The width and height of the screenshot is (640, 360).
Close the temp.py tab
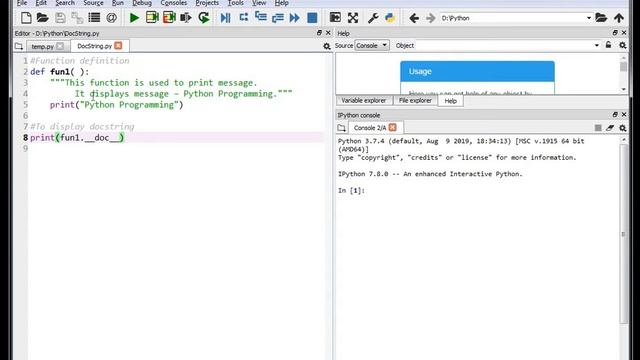click(60, 46)
